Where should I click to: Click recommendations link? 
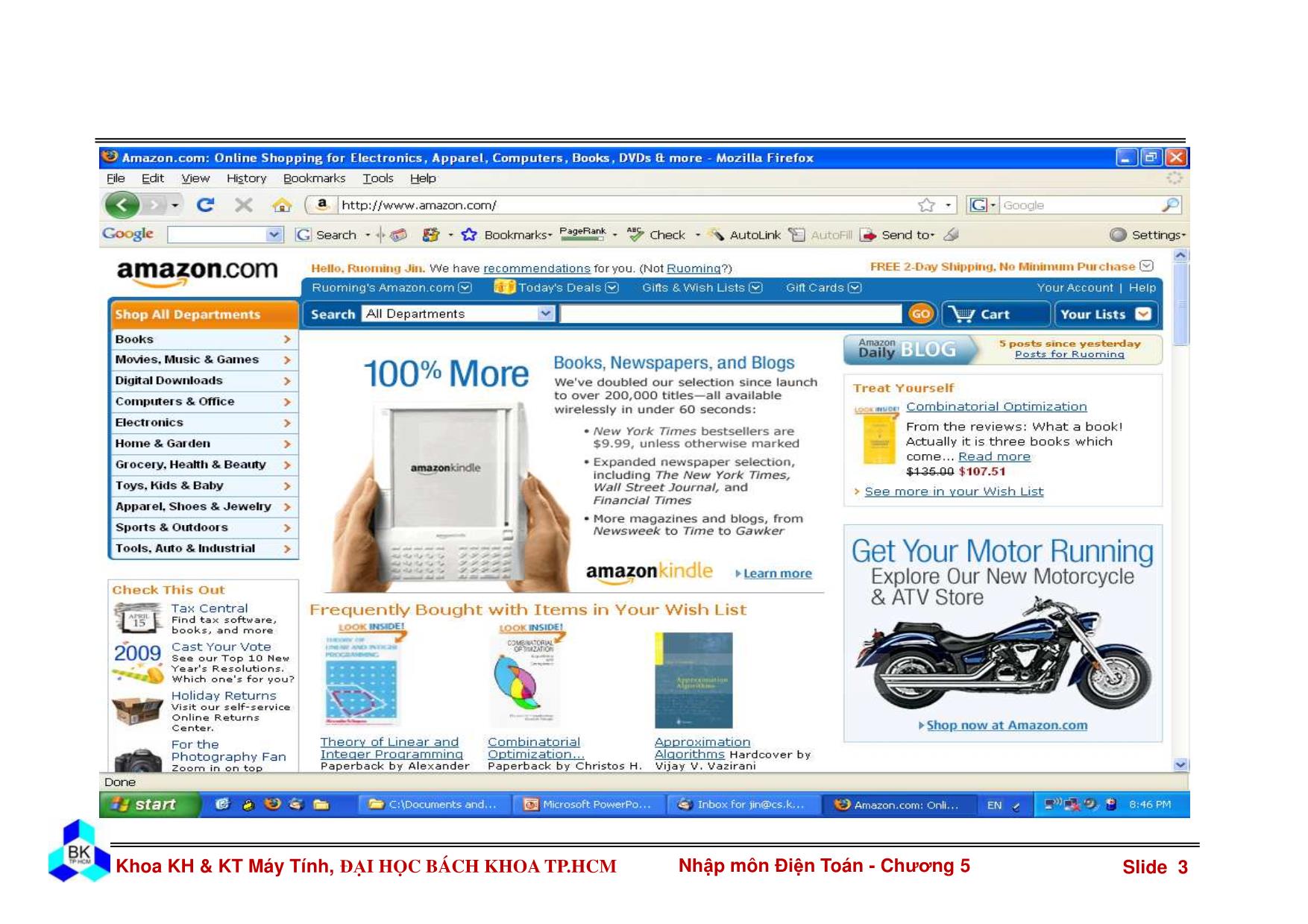(537, 268)
